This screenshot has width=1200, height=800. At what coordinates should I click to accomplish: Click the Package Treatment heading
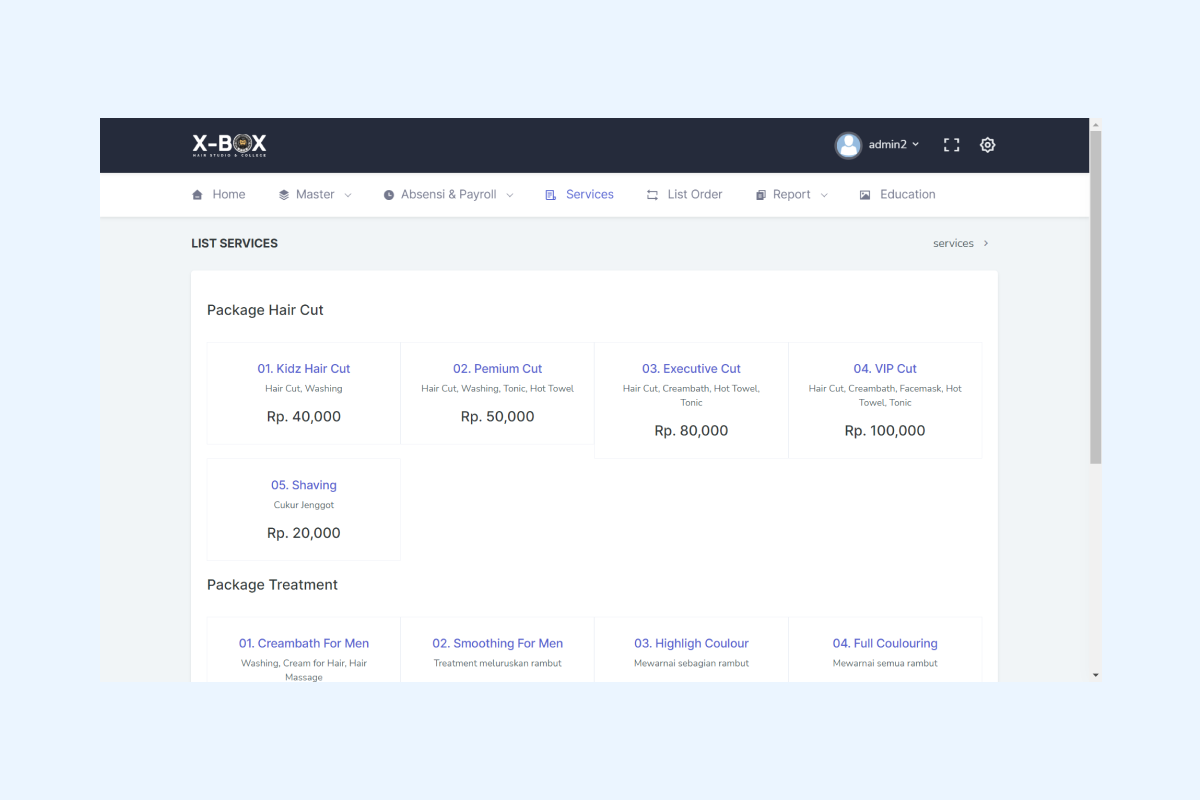[272, 585]
